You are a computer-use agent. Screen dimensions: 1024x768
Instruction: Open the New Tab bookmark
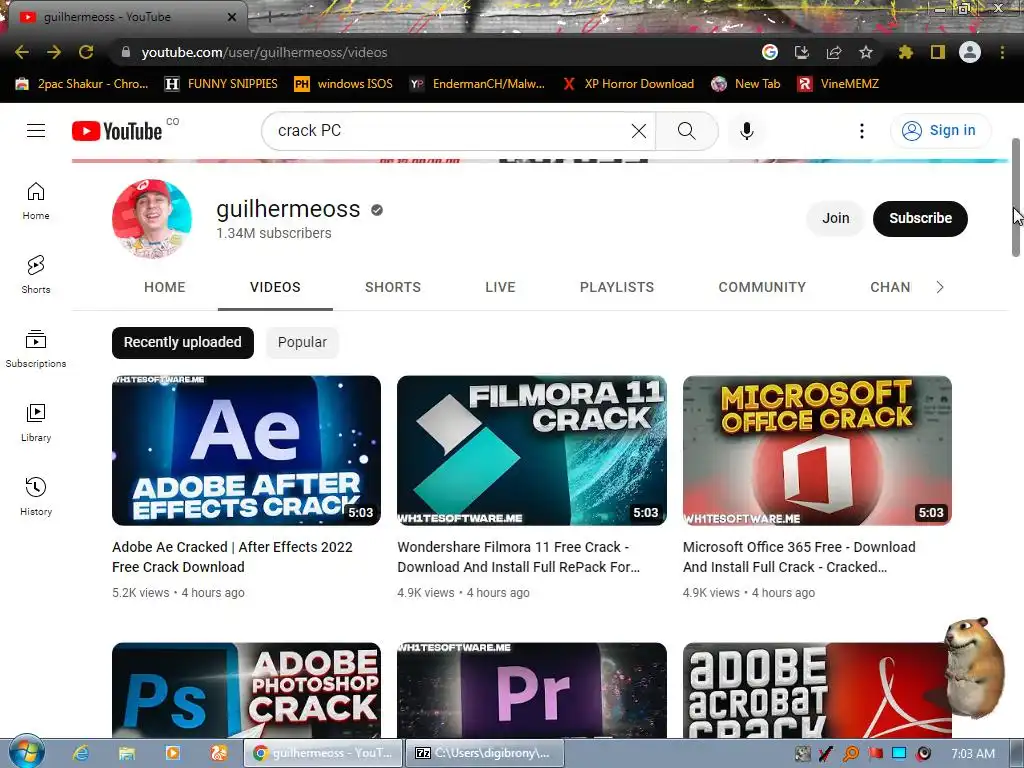pos(746,84)
